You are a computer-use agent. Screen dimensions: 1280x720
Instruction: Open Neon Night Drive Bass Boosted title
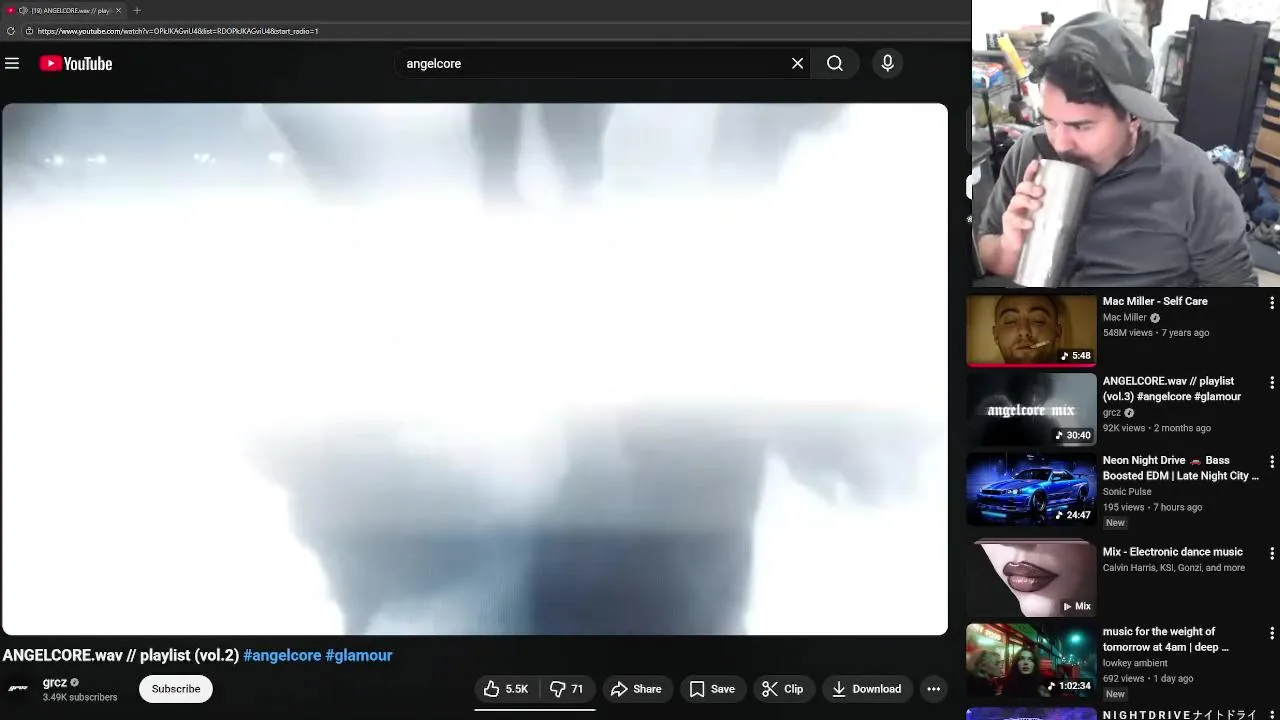point(1181,468)
